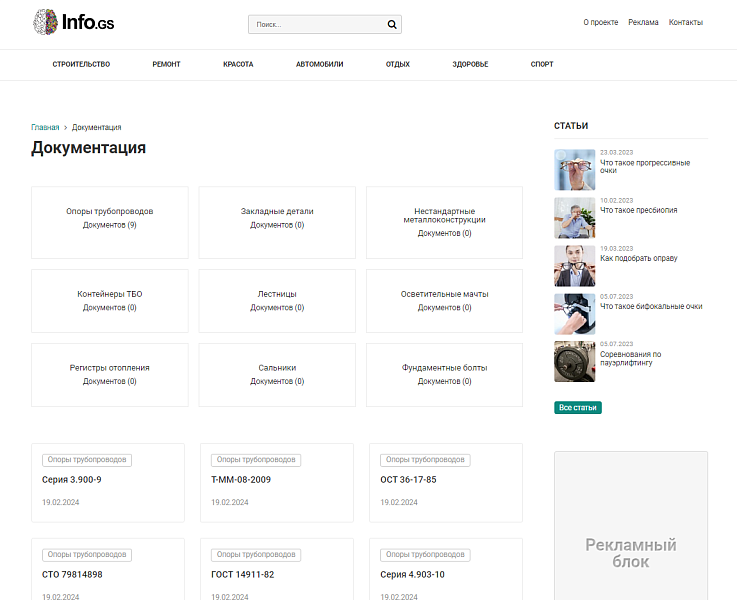Open the frame selection article thumbnail
This screenshot has width=737, height=600.
click(574, 265)
